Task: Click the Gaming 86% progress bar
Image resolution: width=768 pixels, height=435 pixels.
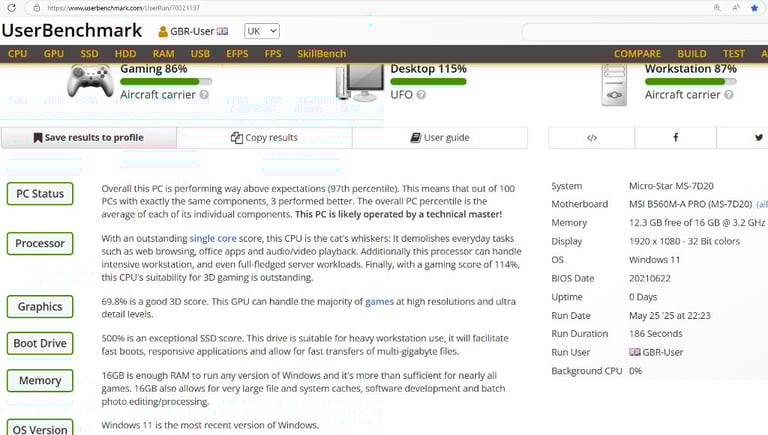Action: coord(166,82)
